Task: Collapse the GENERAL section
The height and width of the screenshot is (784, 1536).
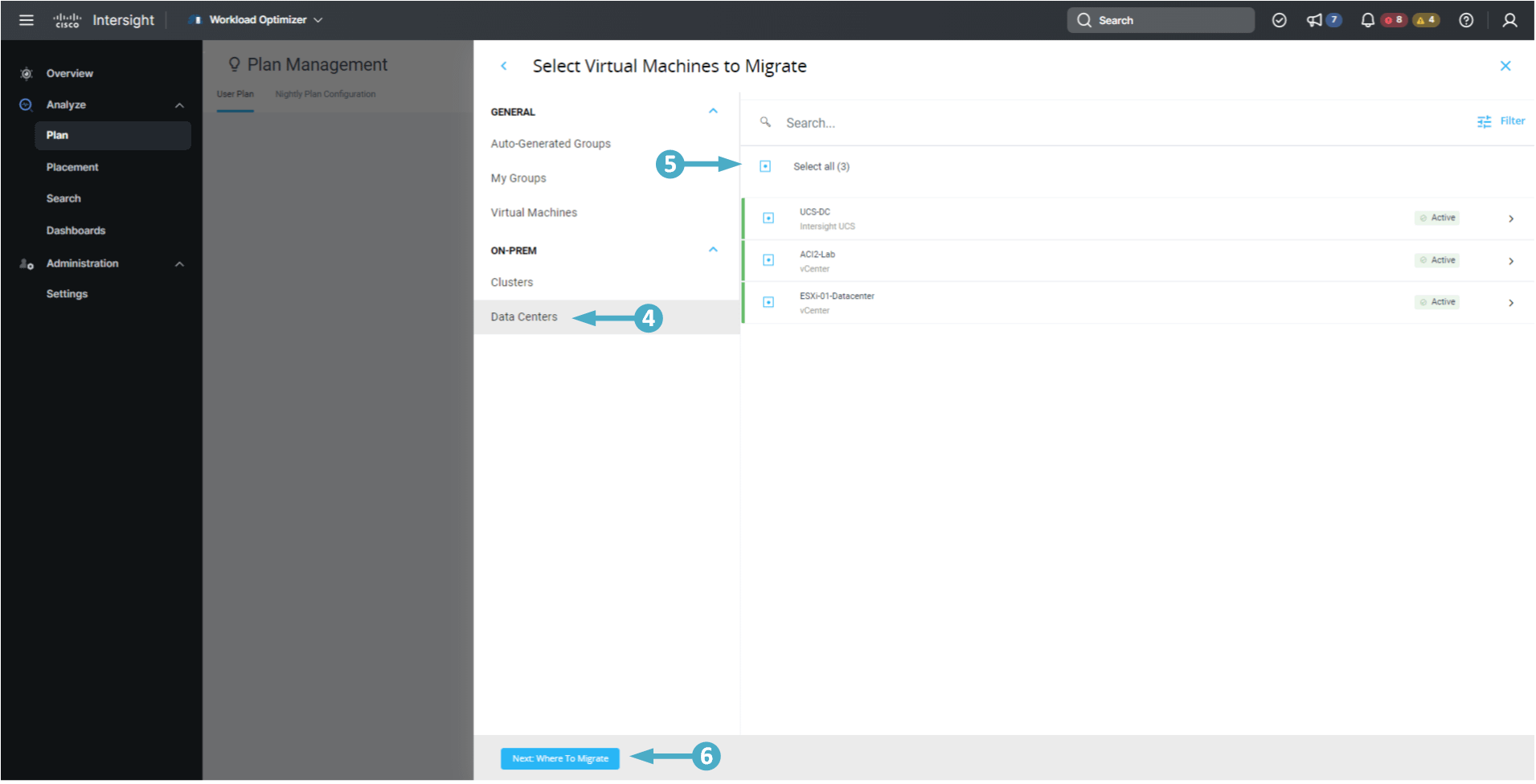Action: click(712, 112)
